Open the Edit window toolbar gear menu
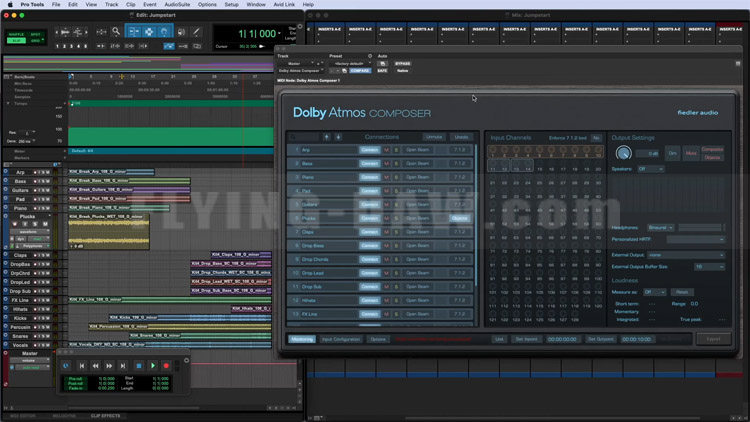The image size is (750, 422). click(x=300, y=27)
